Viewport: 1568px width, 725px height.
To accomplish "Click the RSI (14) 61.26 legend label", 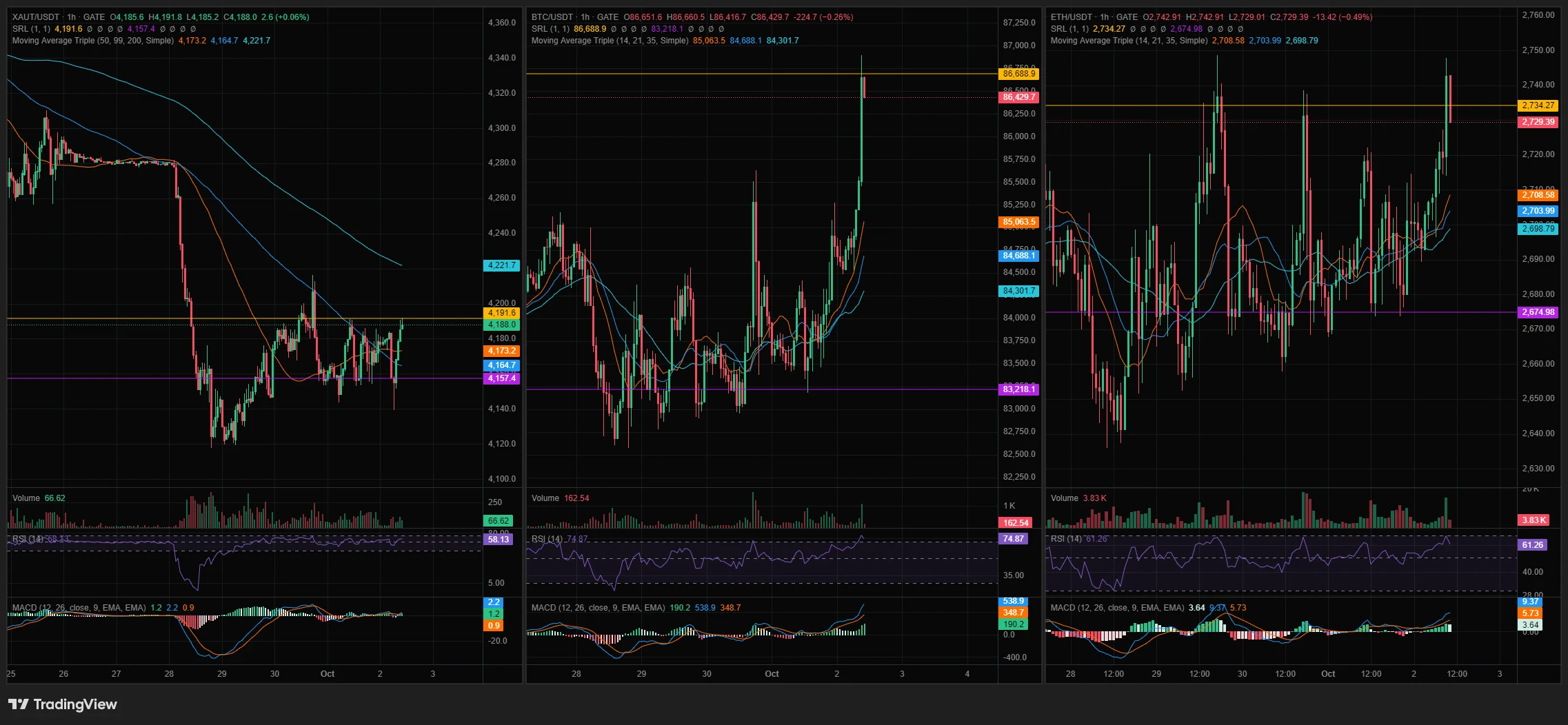I will pyautogui.click(x=1078, y=539).
